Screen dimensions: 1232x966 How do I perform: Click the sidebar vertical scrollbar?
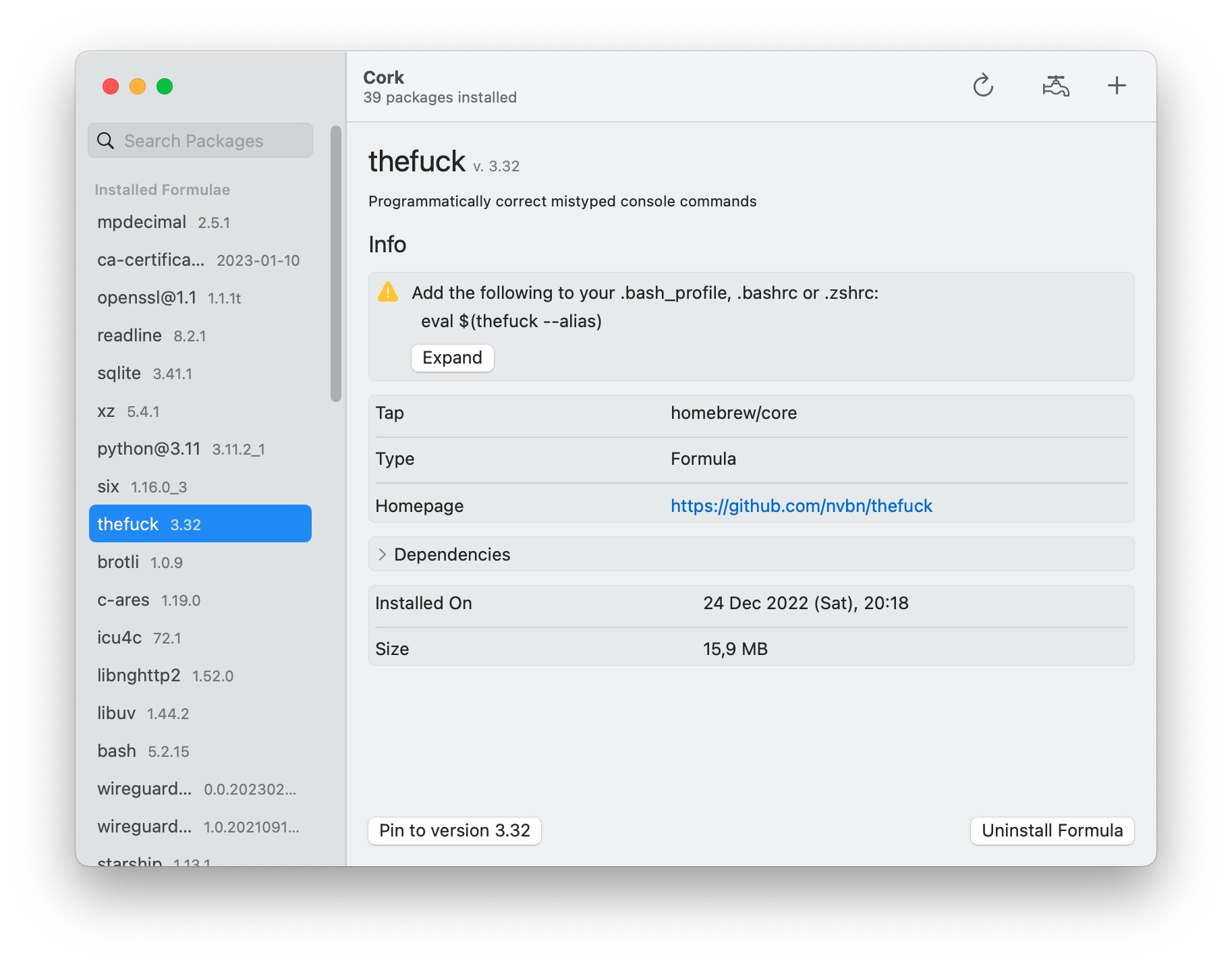336,264
